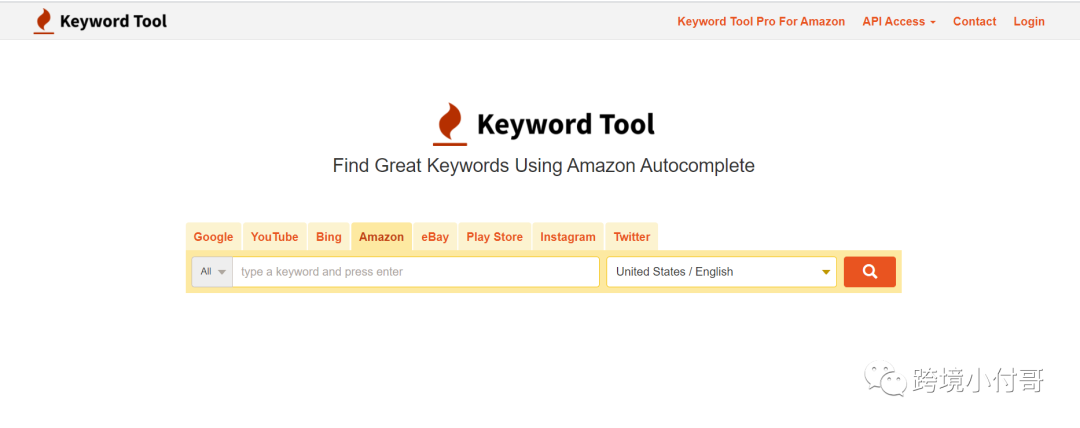Switch to the Google tab

coord(214,236)
